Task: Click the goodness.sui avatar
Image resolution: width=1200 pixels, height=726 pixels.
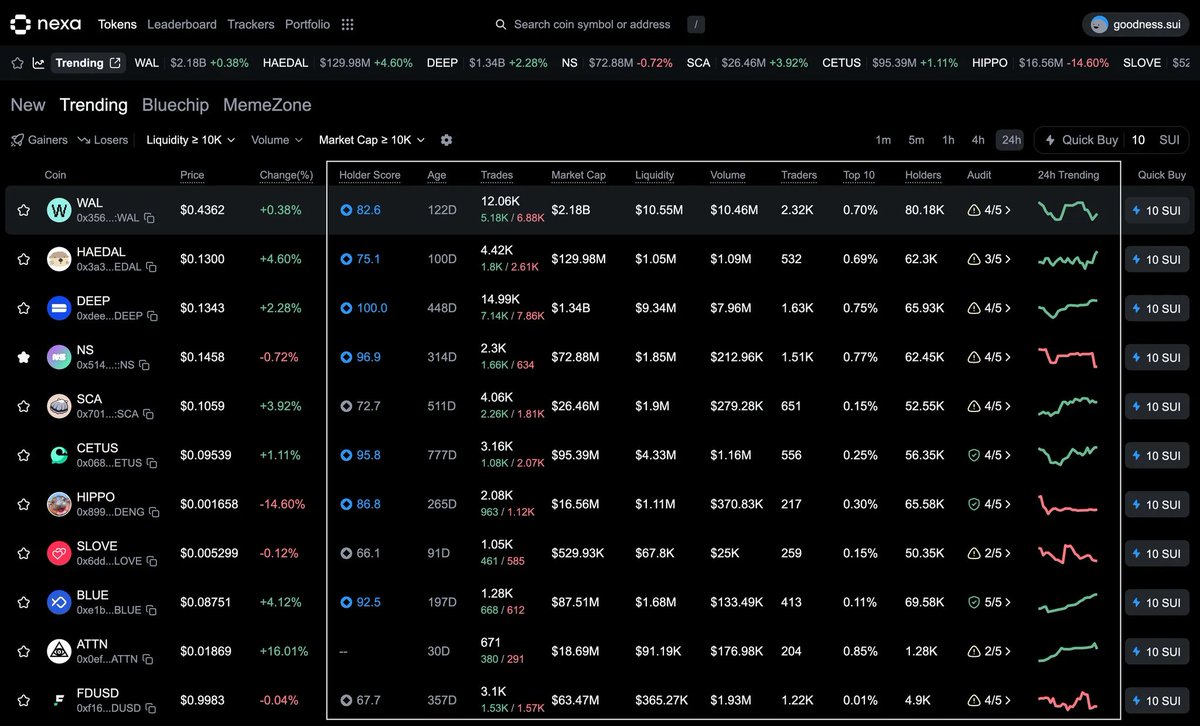Action: [x=1099, y=24]
